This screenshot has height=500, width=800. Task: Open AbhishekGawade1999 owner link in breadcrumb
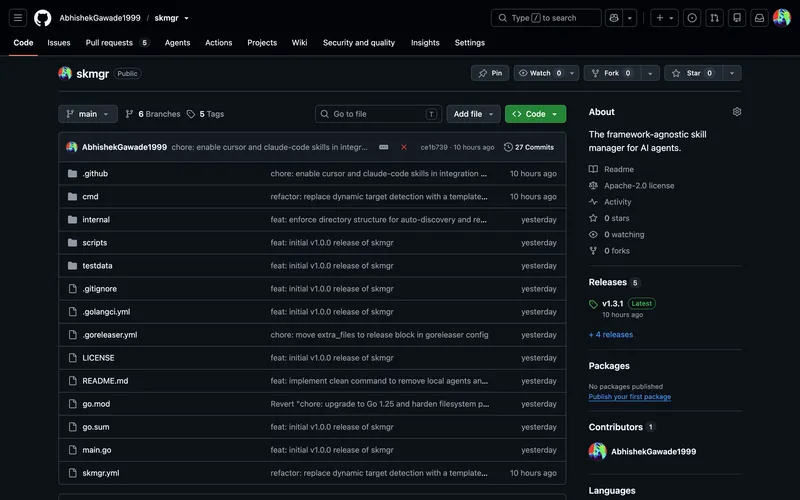pos(100,18)
